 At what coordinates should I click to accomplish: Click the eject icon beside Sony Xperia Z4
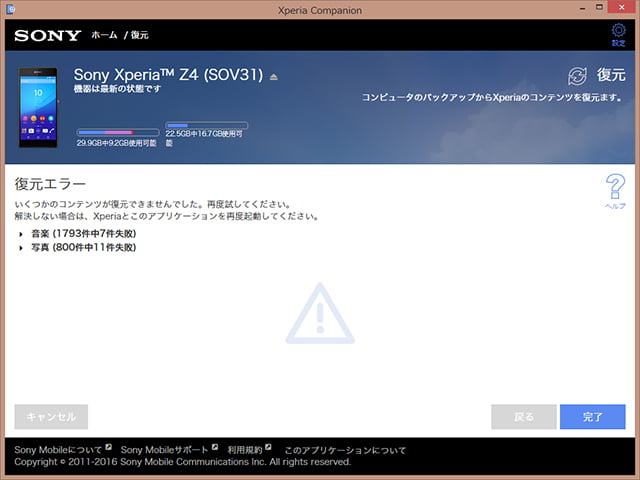tap(274, 77)
